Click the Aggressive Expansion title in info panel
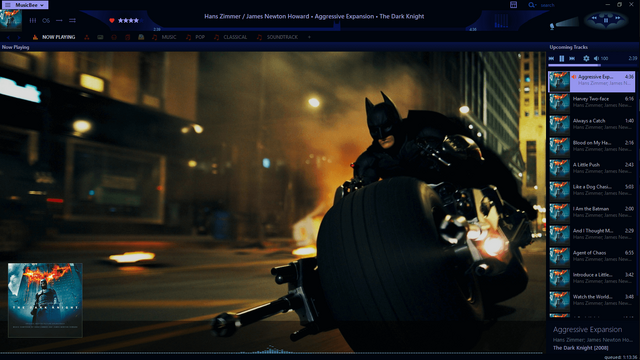The height and width of the screenshot is (360, 640). [x=587, y=330]
